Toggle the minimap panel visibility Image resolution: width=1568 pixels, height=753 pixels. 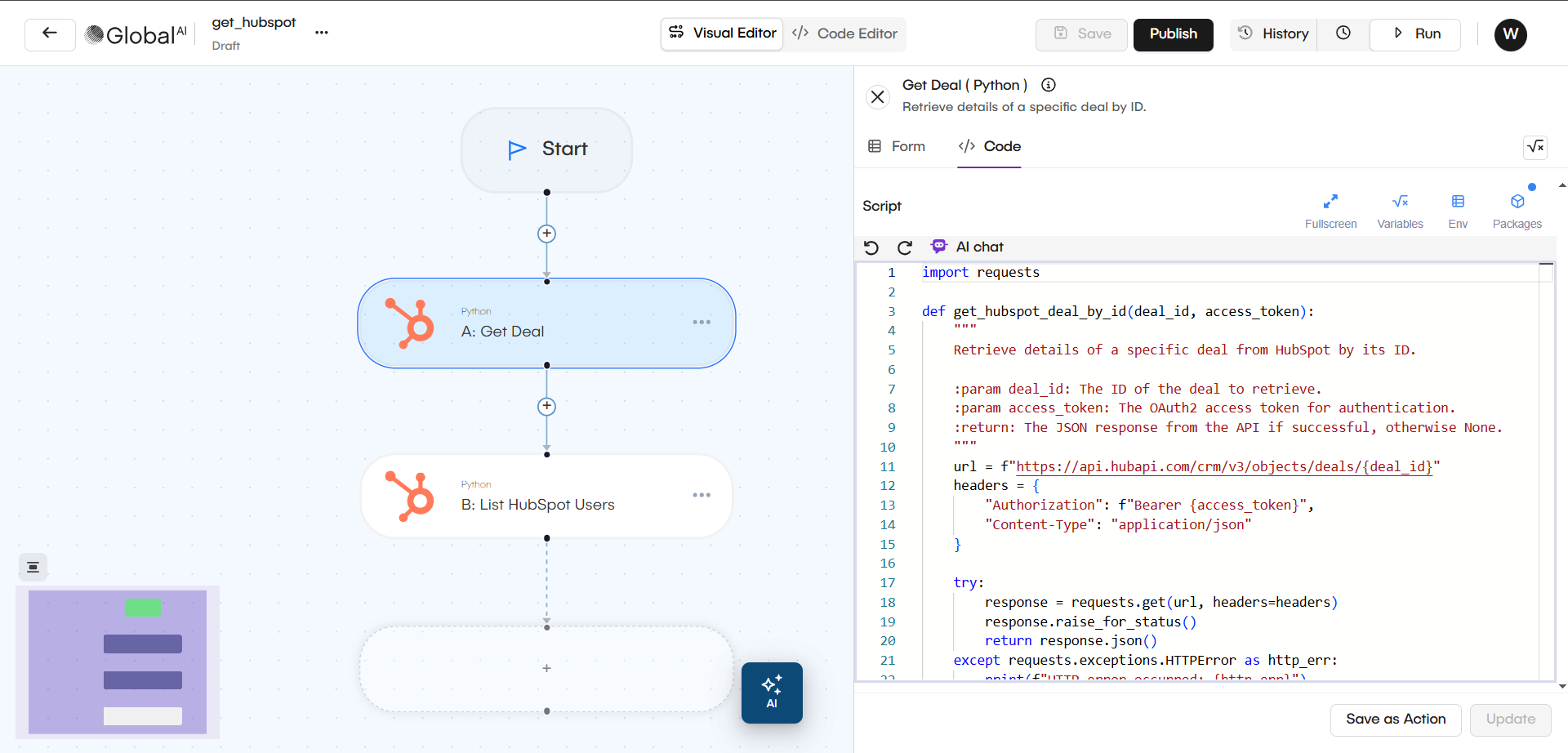[33, 567]
